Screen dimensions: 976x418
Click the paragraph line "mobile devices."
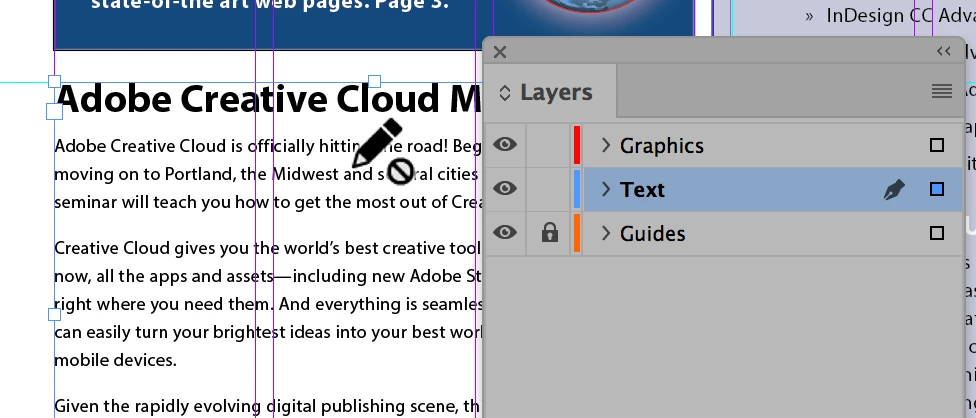[x=116, y=360]
